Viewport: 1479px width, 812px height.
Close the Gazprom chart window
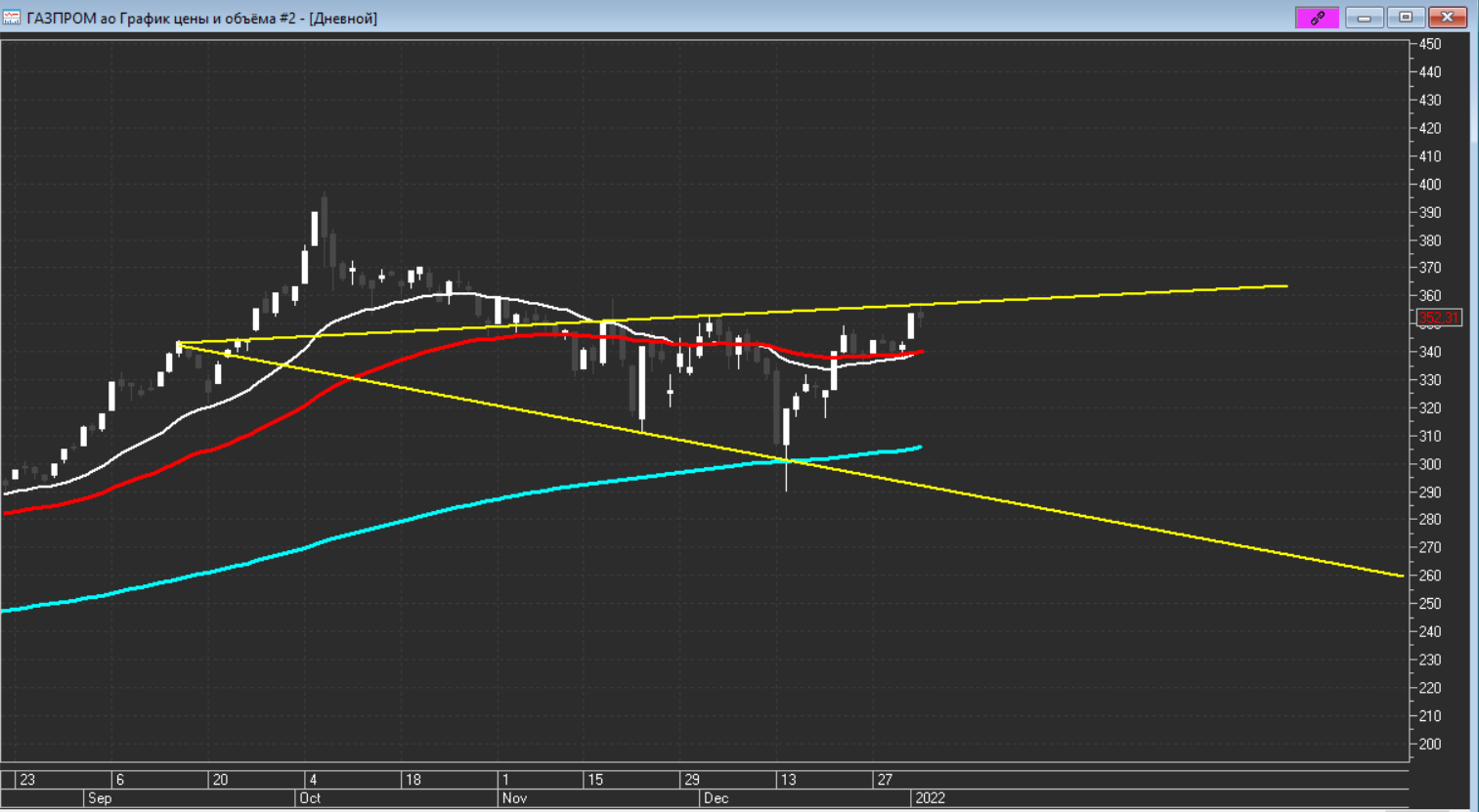pos(1448,18)
